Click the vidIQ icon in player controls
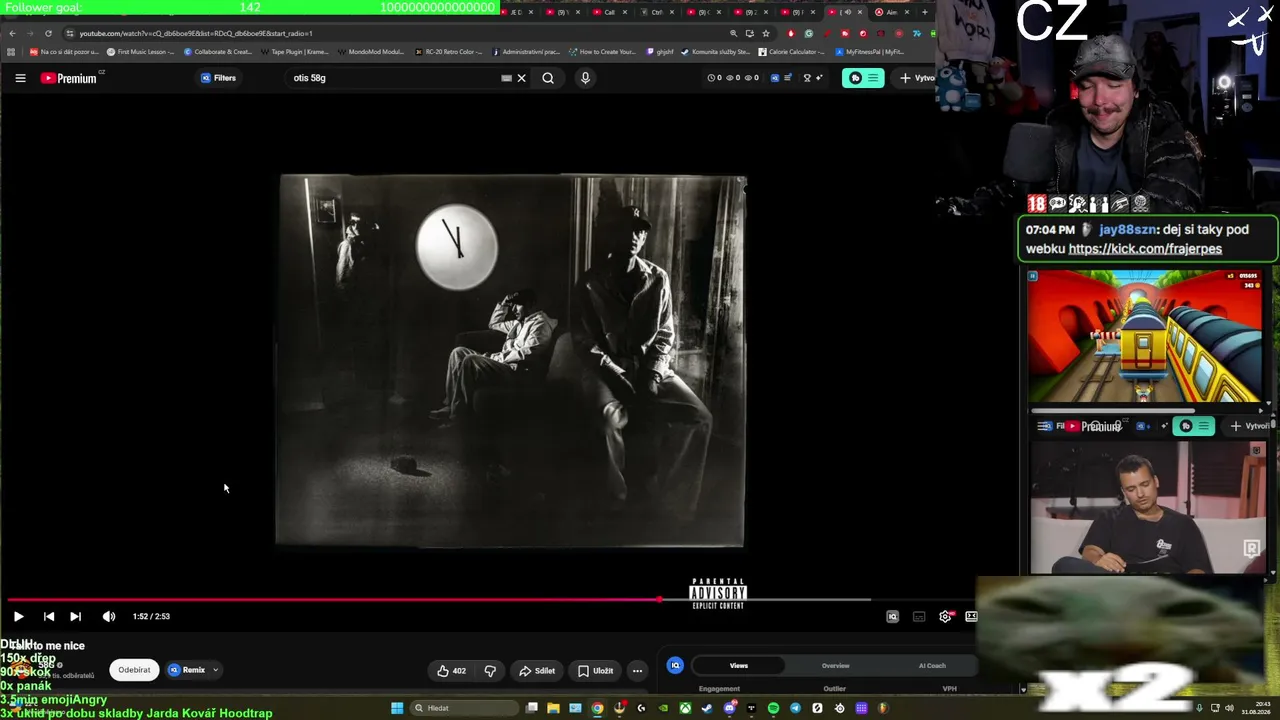The image size is (1280, 720). click(x=893, y=617)
